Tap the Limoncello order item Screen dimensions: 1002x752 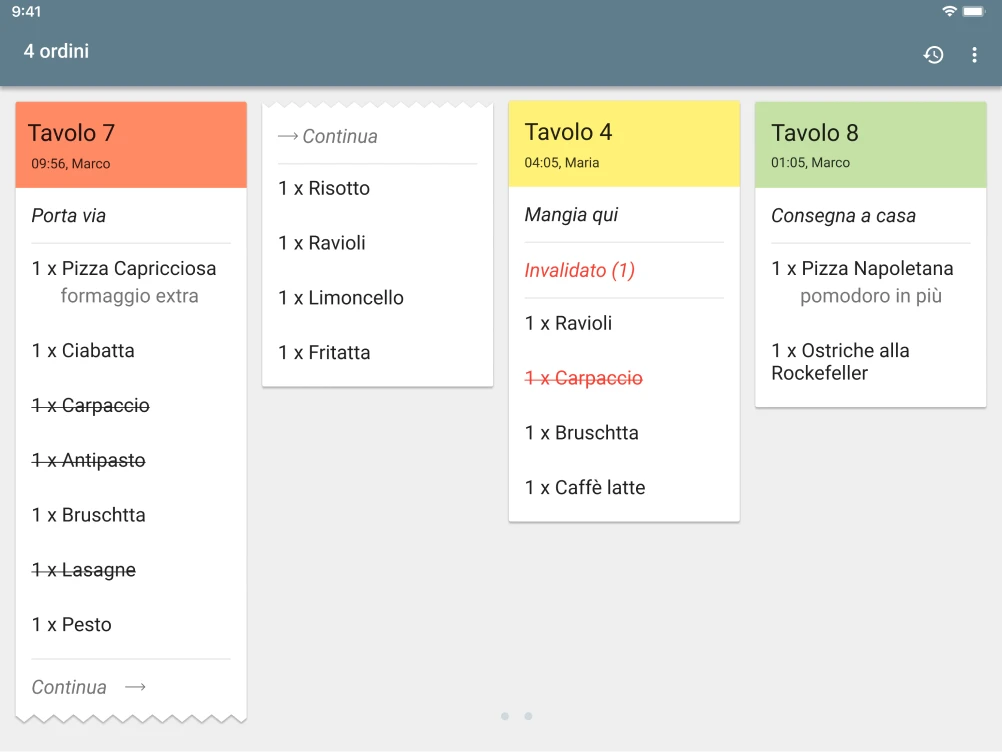pos(341,298)
